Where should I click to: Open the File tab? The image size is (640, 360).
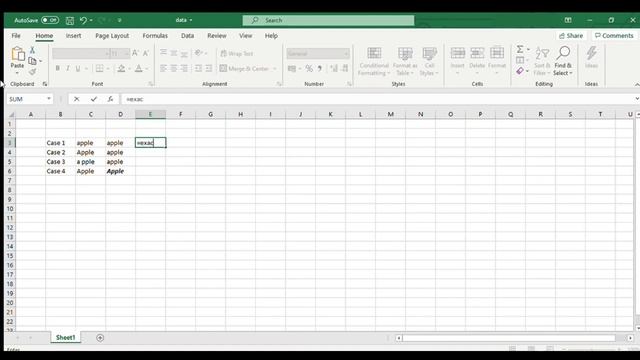tap(16, 36)
